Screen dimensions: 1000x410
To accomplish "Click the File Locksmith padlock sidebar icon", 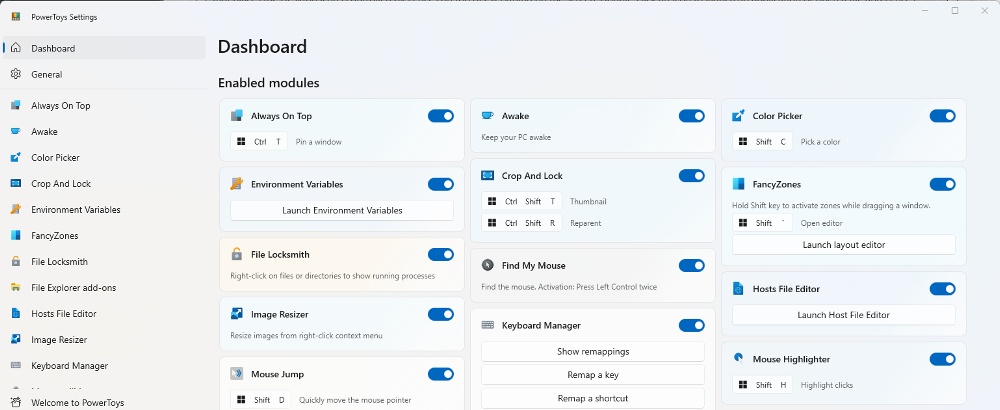I will pos(16,261).
